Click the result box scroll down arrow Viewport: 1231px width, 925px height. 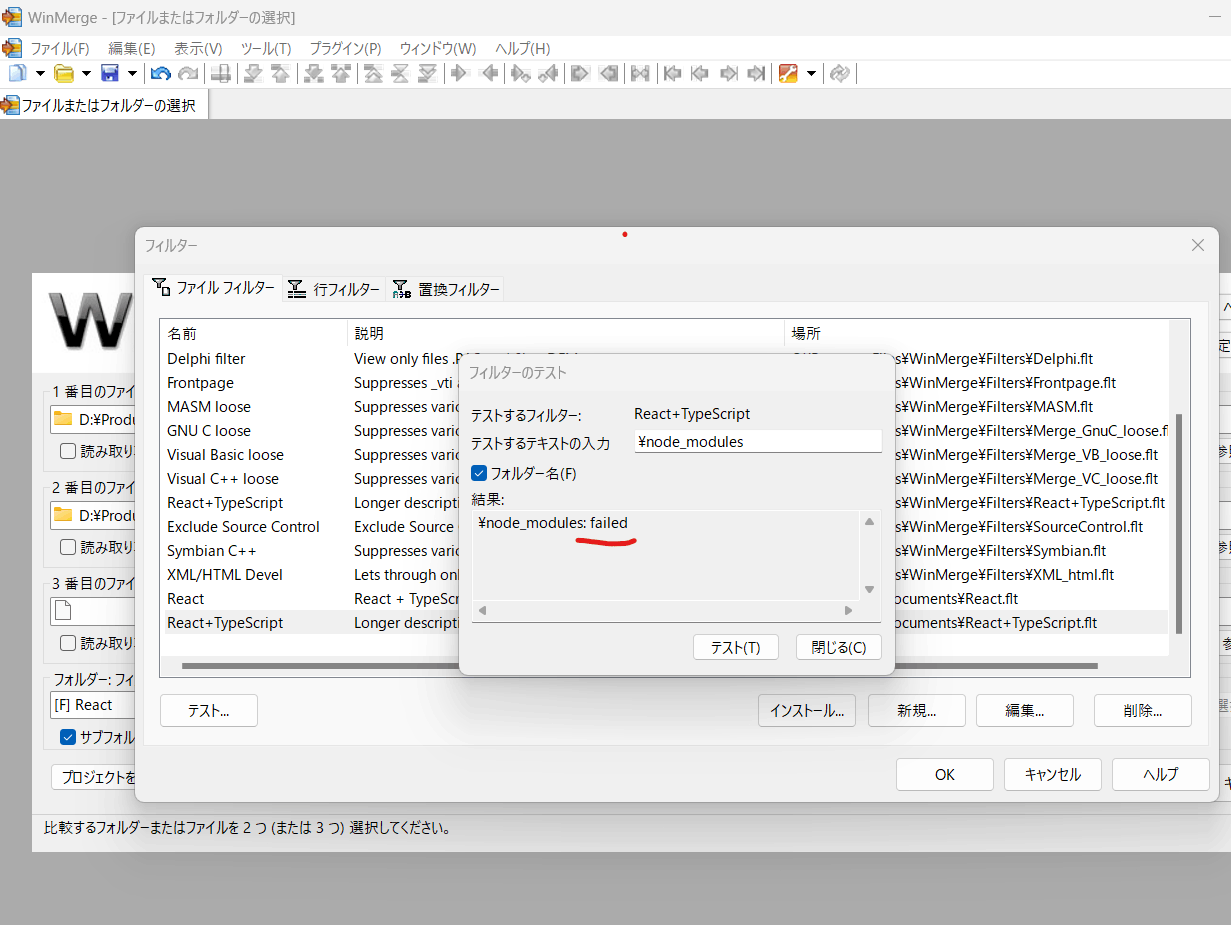click(x=869, y=589)
